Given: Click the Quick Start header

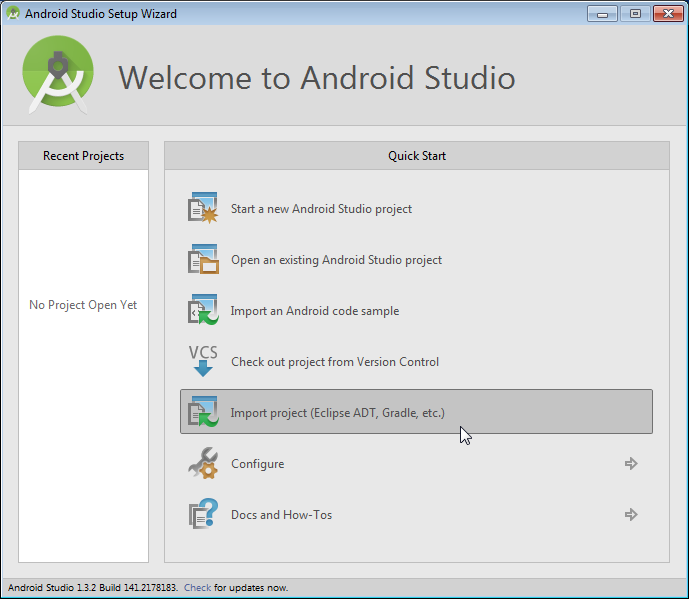Looking at the screenshot, I should (x=417, y=156).
